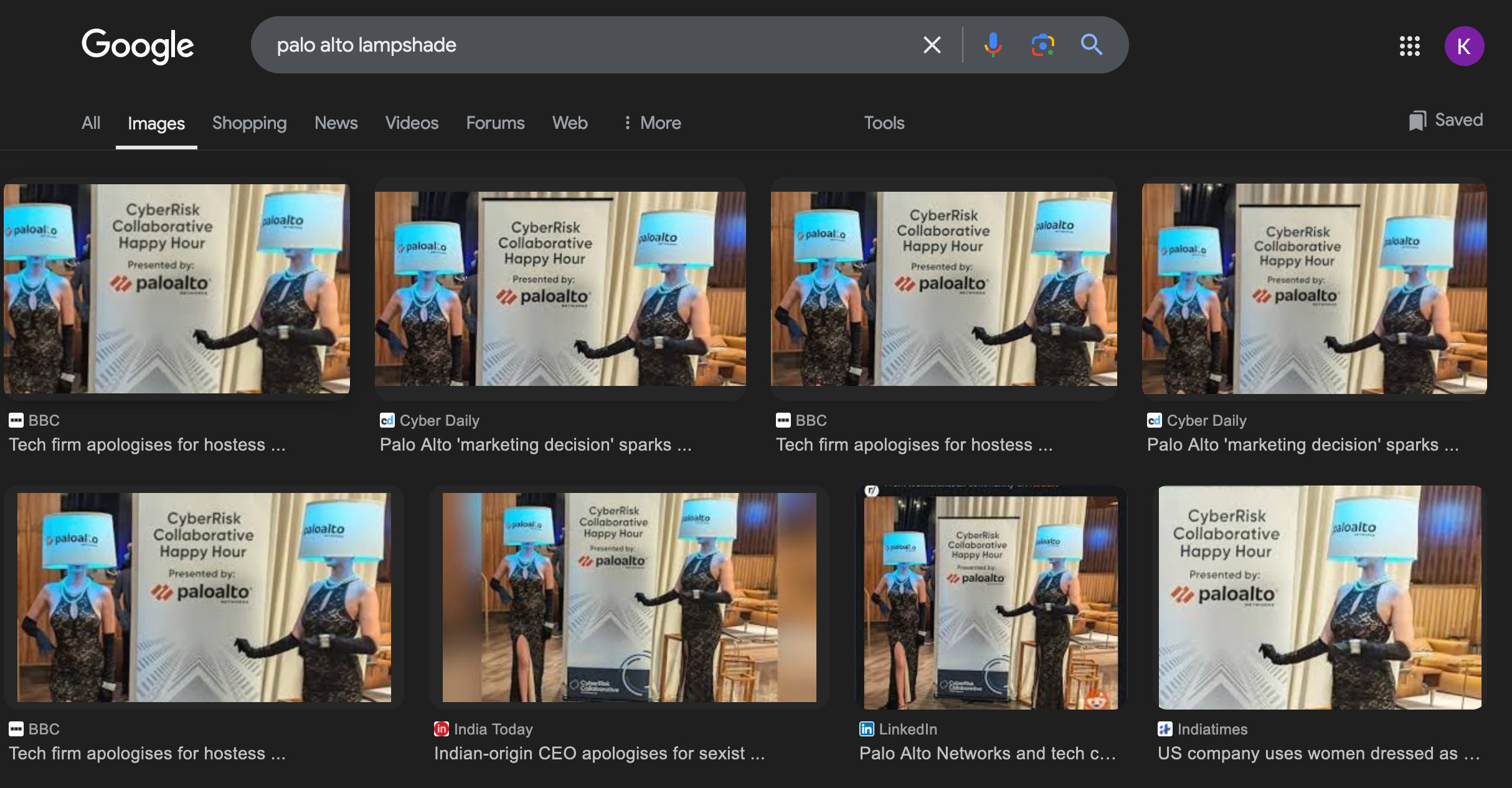Open the bottom-row BBC image thumbnail
Viewport: 1512px width, 788px height.
click(204, 598)
